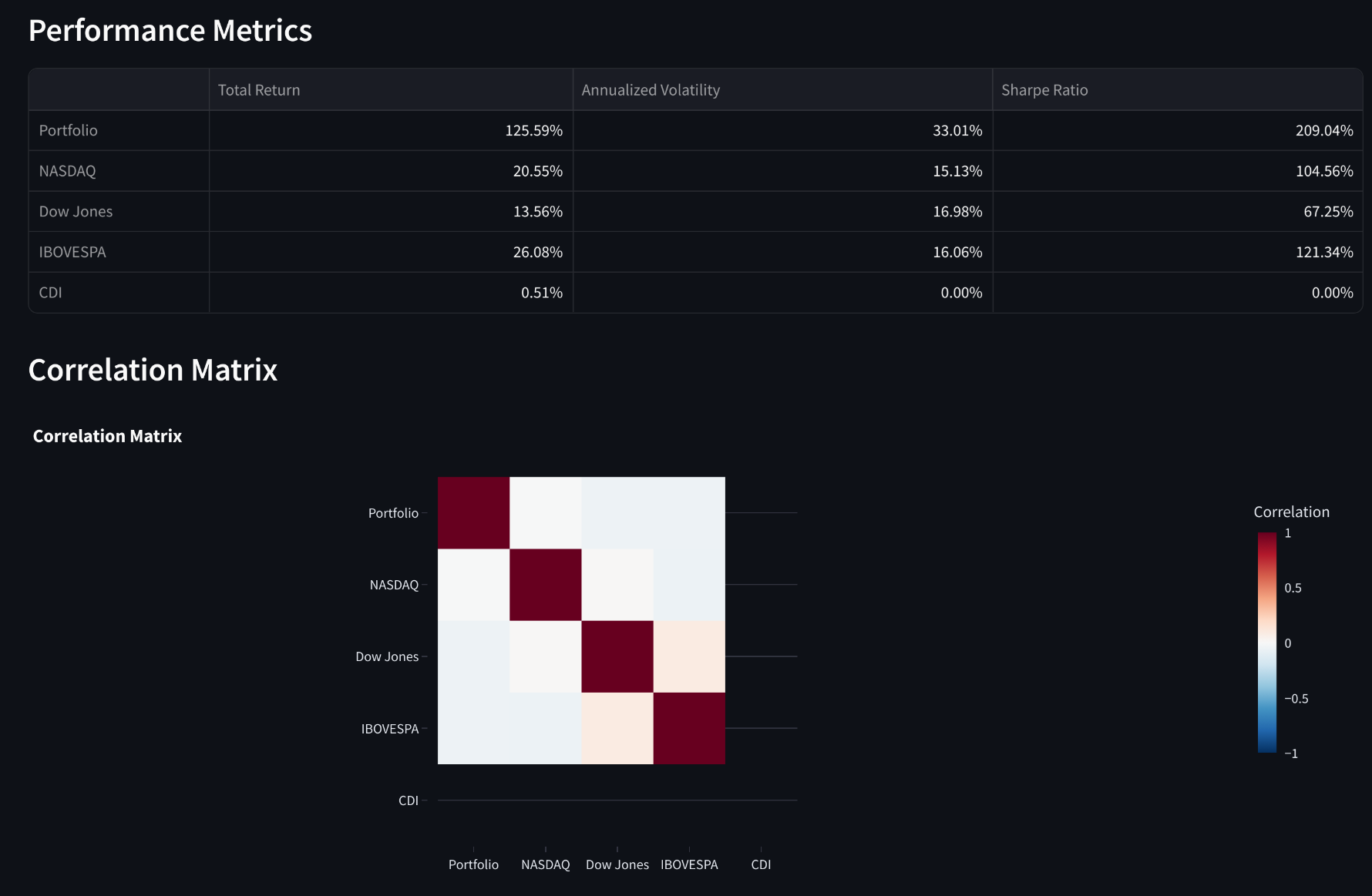Screen dimensions: 1372x896
Task: Click the NASDAQ Sharpe ratio 104.56% cell
Action: coord(1177,171)
